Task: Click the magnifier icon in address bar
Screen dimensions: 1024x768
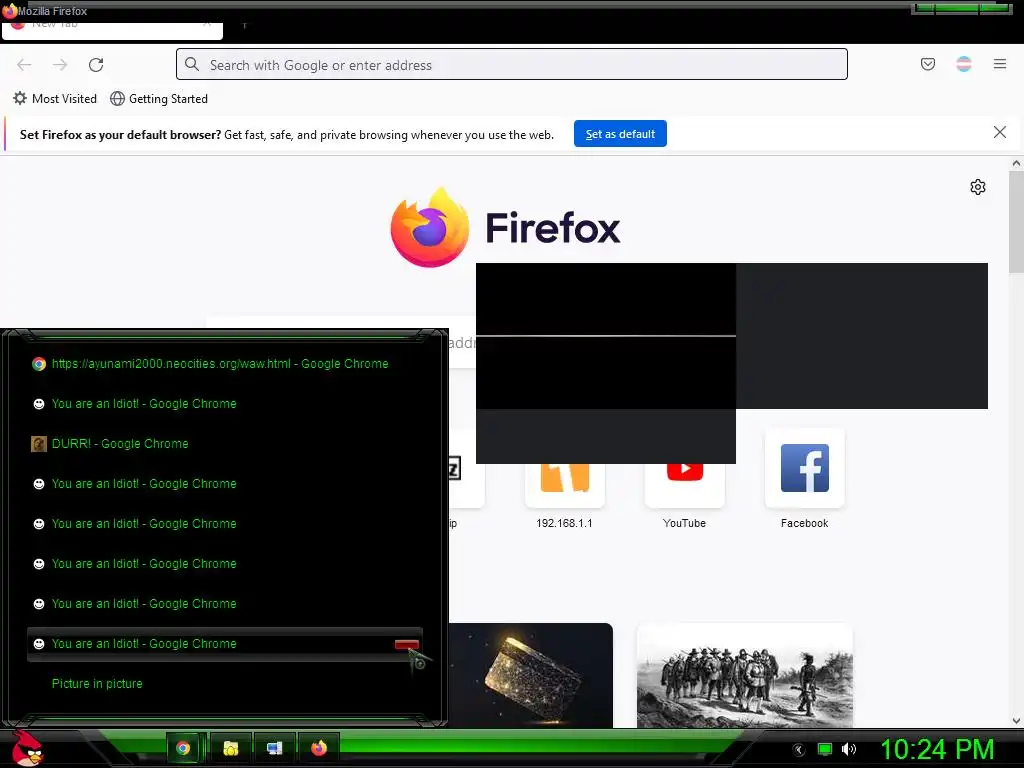Action: pyautogui.click(x=191, y=64)
